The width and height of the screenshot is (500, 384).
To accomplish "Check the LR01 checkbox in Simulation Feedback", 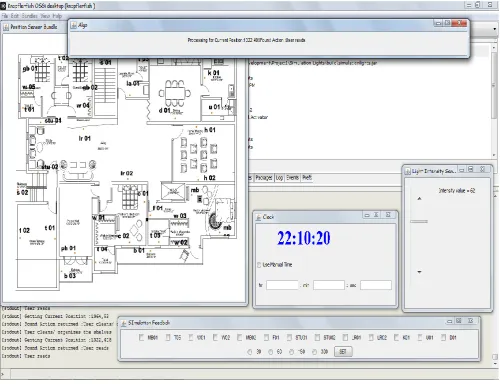I will (x=345, y=338).
